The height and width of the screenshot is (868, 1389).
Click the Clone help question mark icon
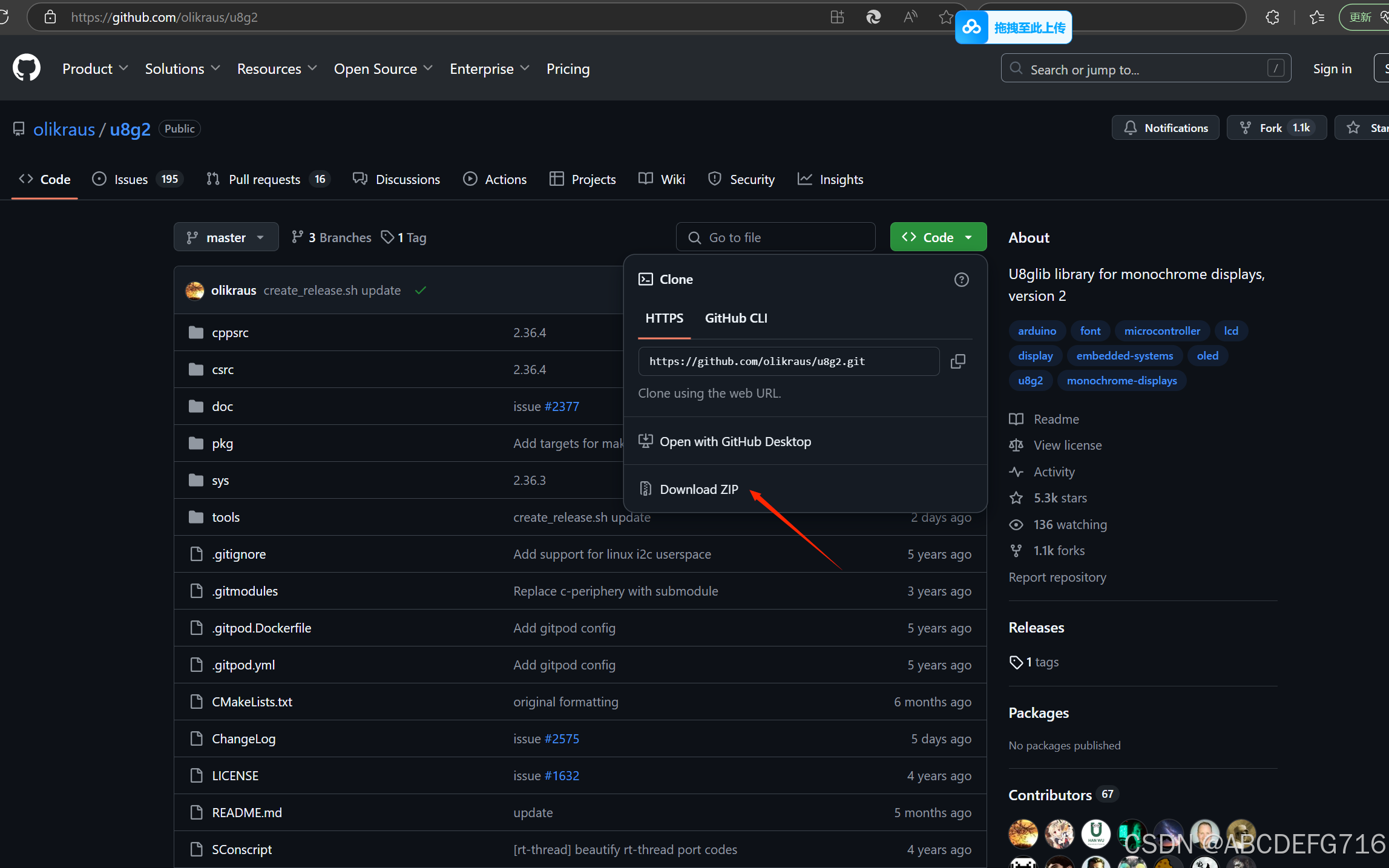coord(961,280)
